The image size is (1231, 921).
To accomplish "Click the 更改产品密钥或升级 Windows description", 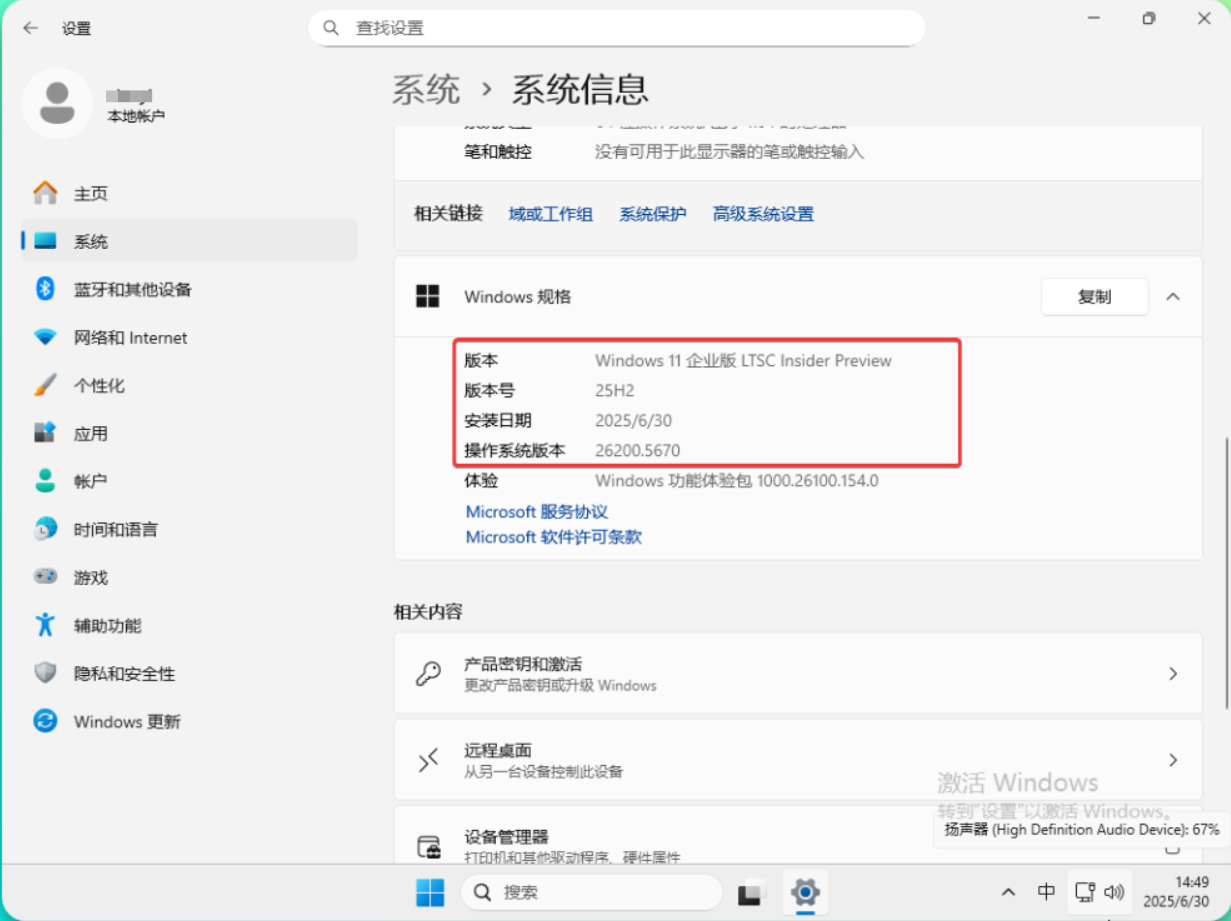I will pos(560,686).
